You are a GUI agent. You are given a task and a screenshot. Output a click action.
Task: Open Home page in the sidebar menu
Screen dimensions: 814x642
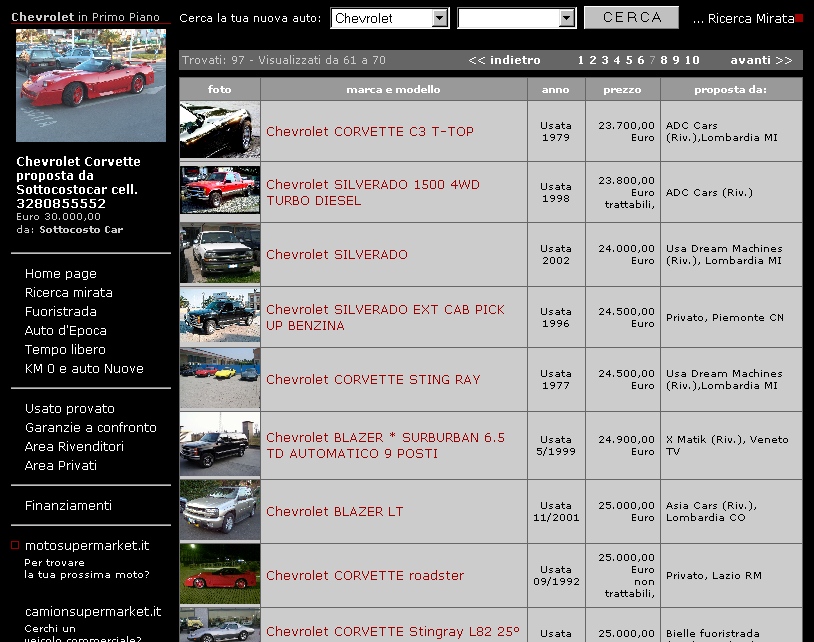(61, 274)
